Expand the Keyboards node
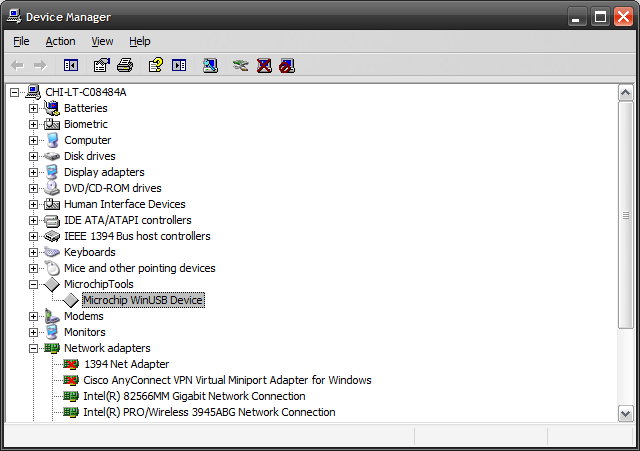 tap(33, 252)
